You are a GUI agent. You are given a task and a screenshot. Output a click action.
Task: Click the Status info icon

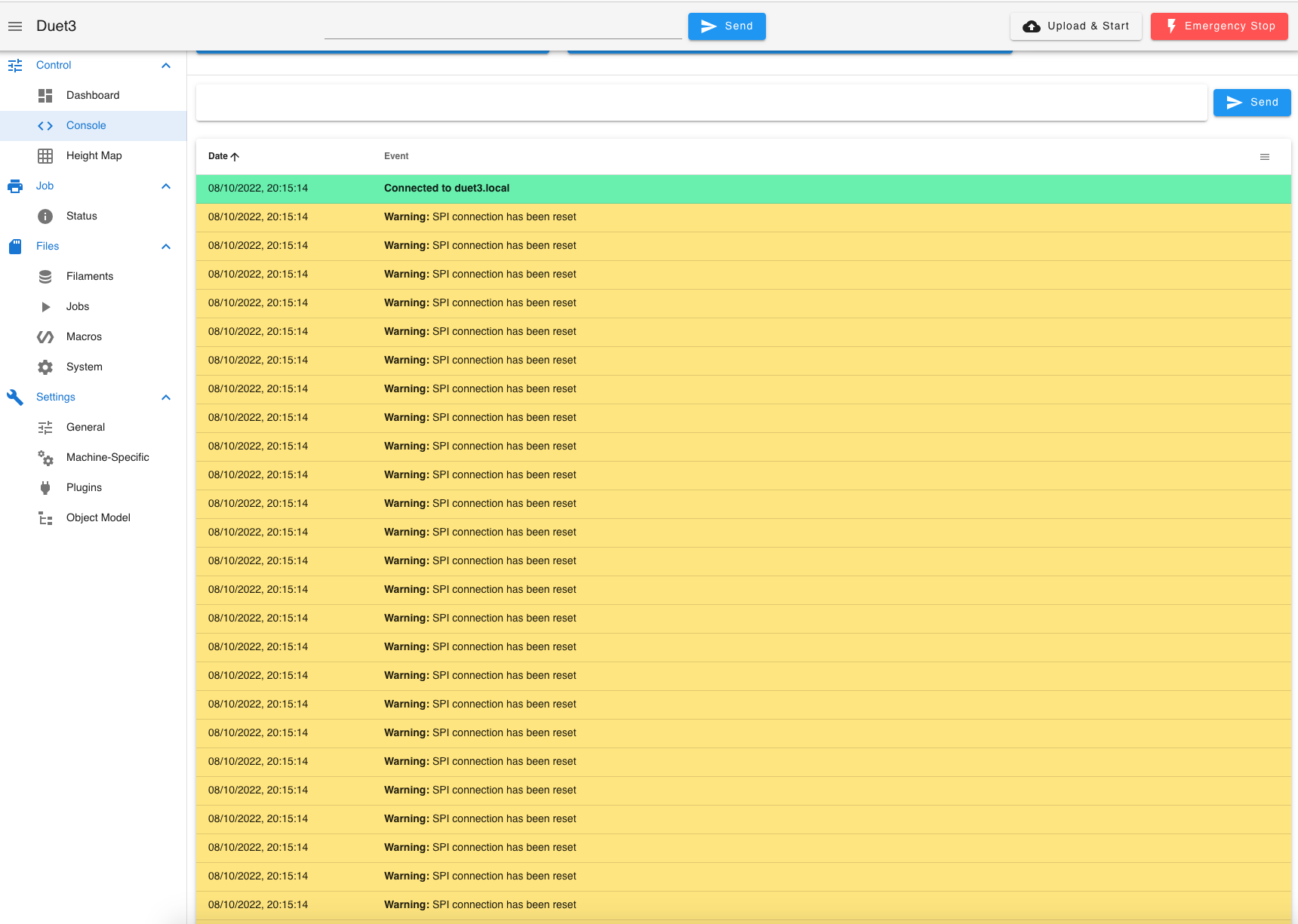tap(45, 216)
